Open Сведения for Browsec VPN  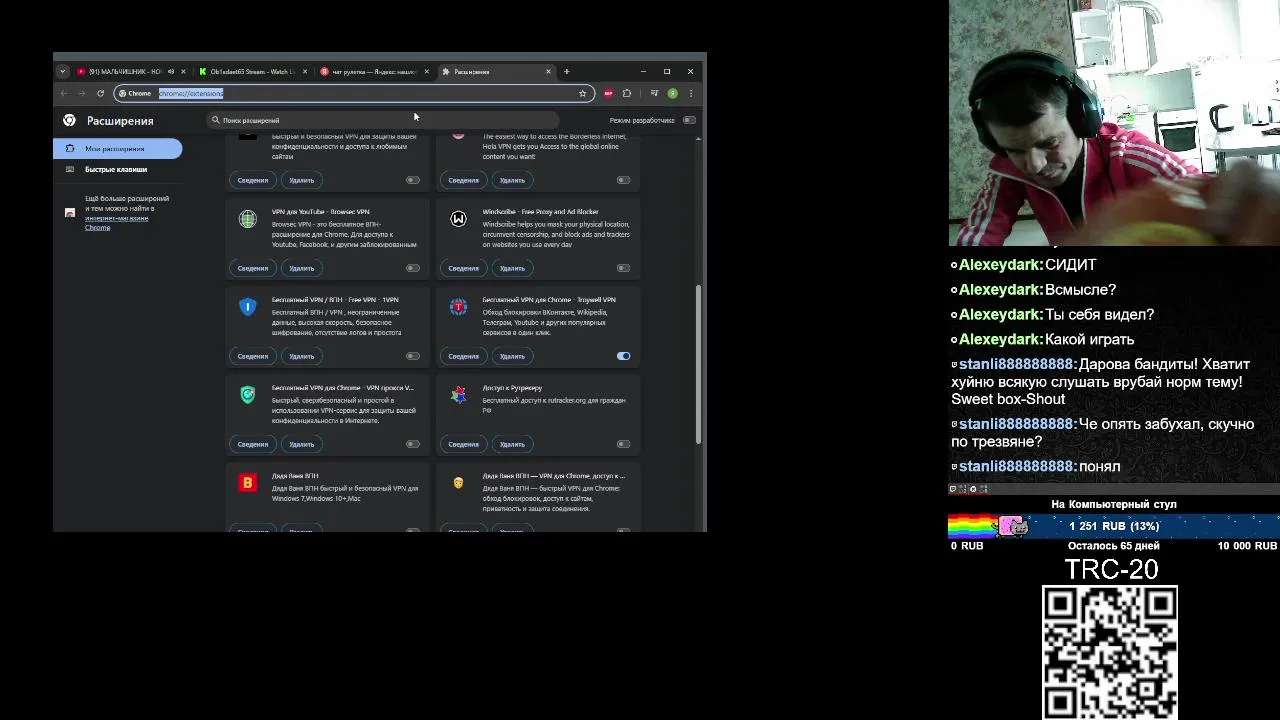[x=253, y=268]
